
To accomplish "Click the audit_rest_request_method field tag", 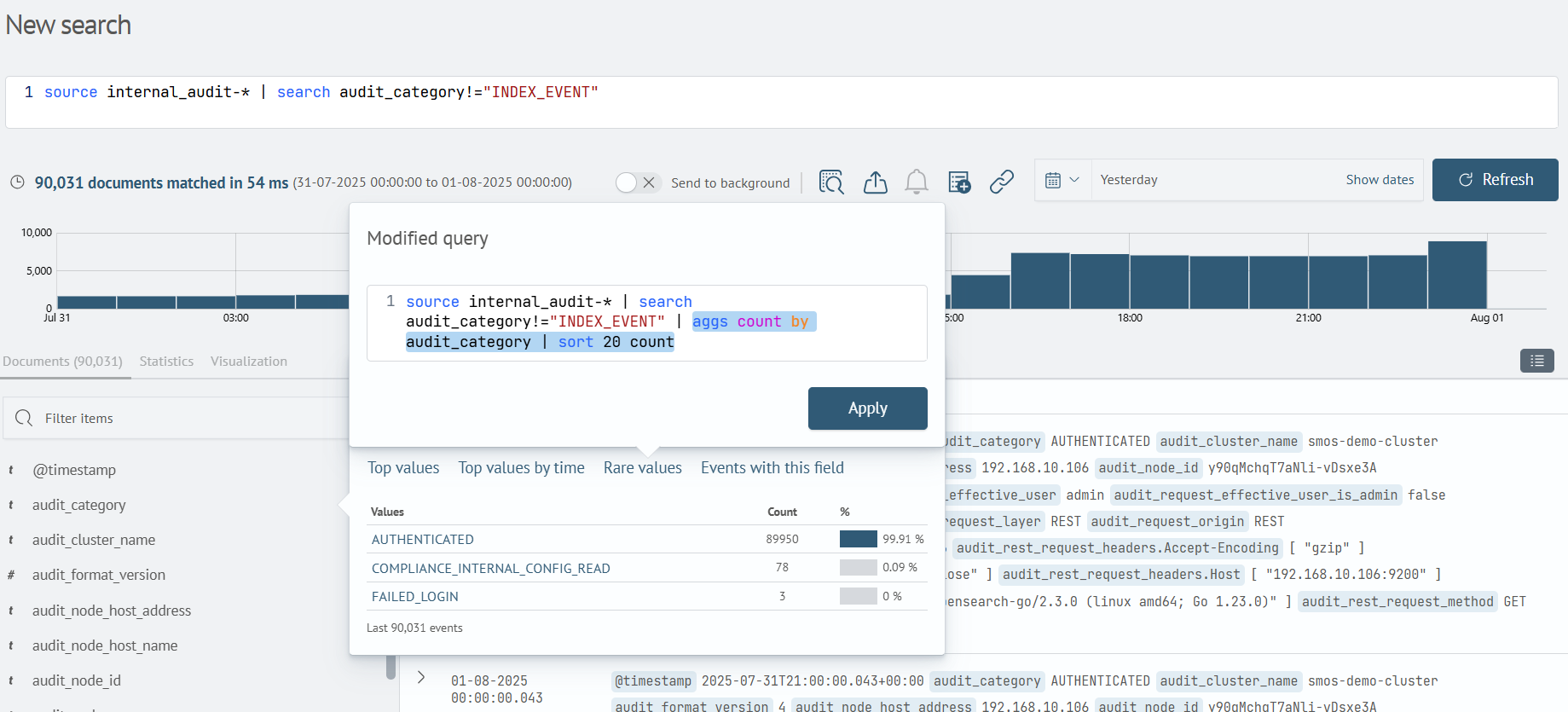I will [1397, 601].
